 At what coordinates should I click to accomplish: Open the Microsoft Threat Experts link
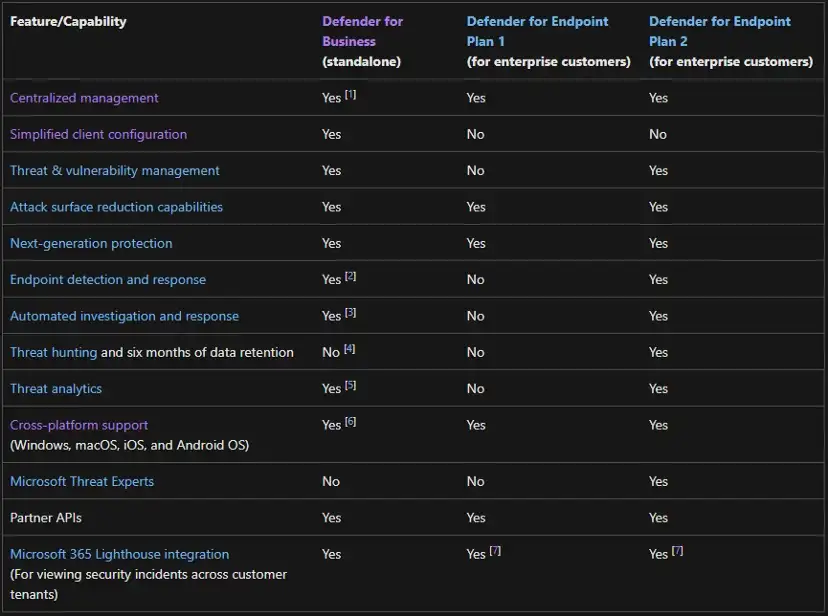(82, 481)
